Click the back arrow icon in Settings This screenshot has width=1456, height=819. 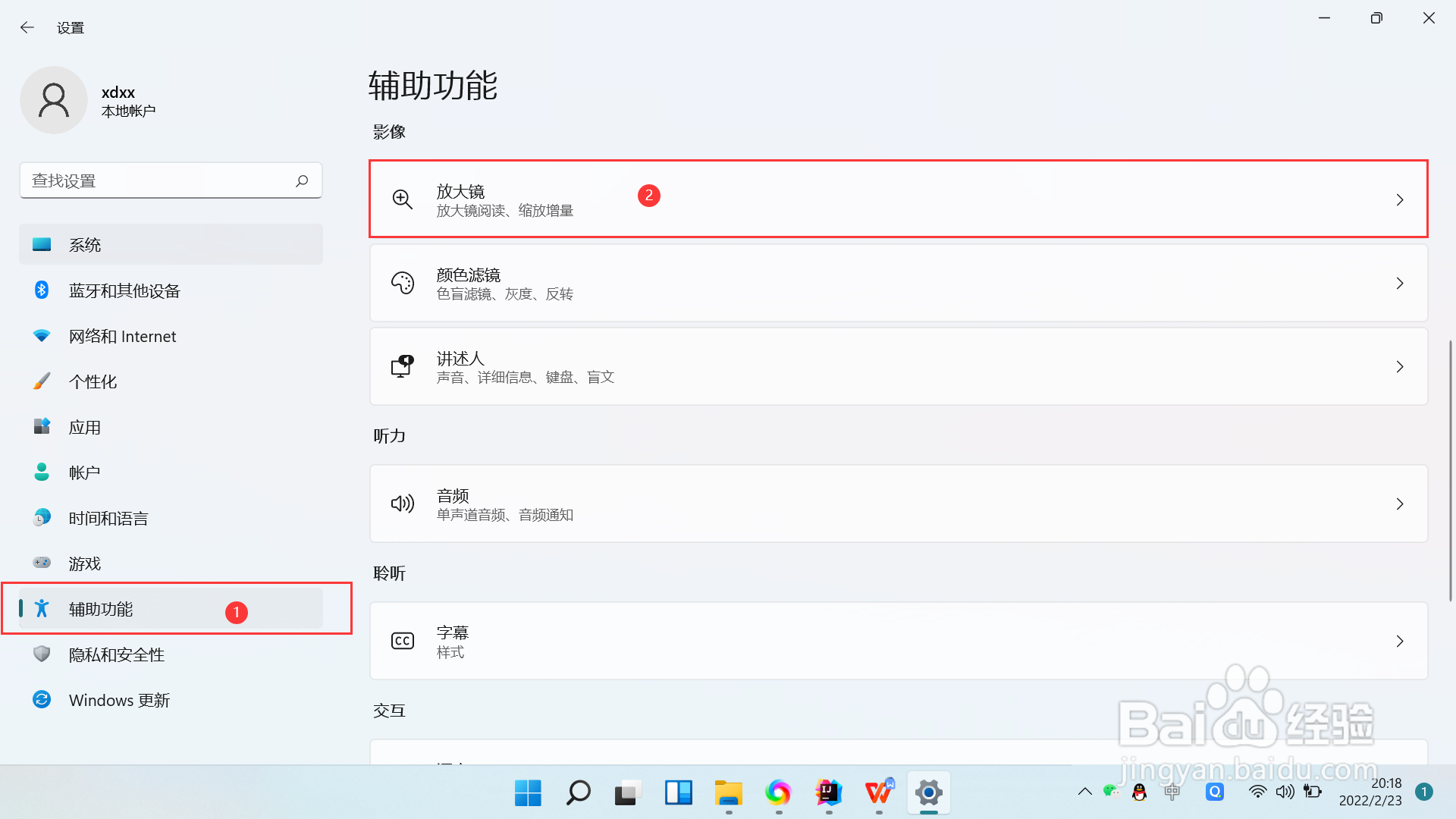[27, 28]
